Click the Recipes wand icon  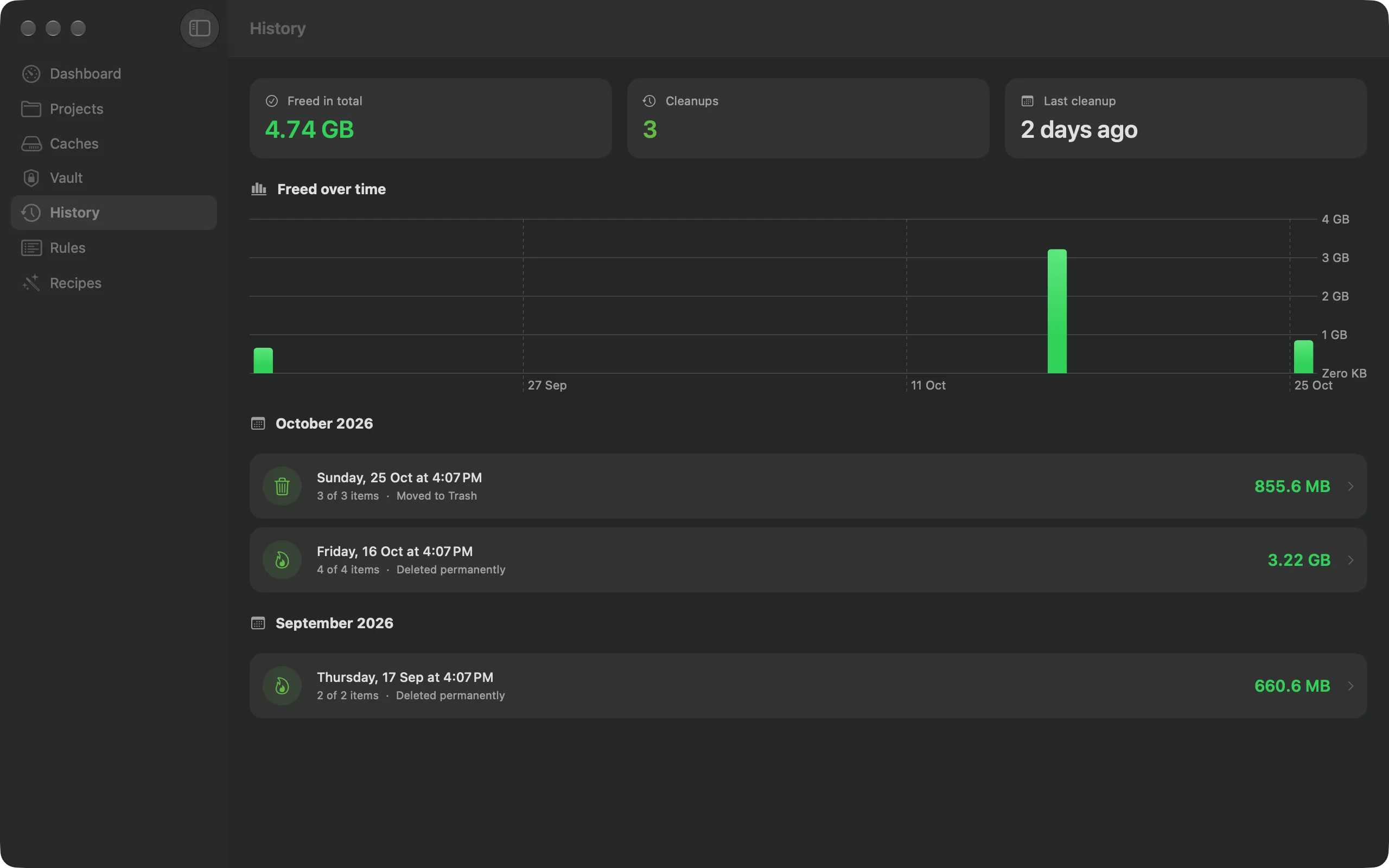[x=31, y=283]
